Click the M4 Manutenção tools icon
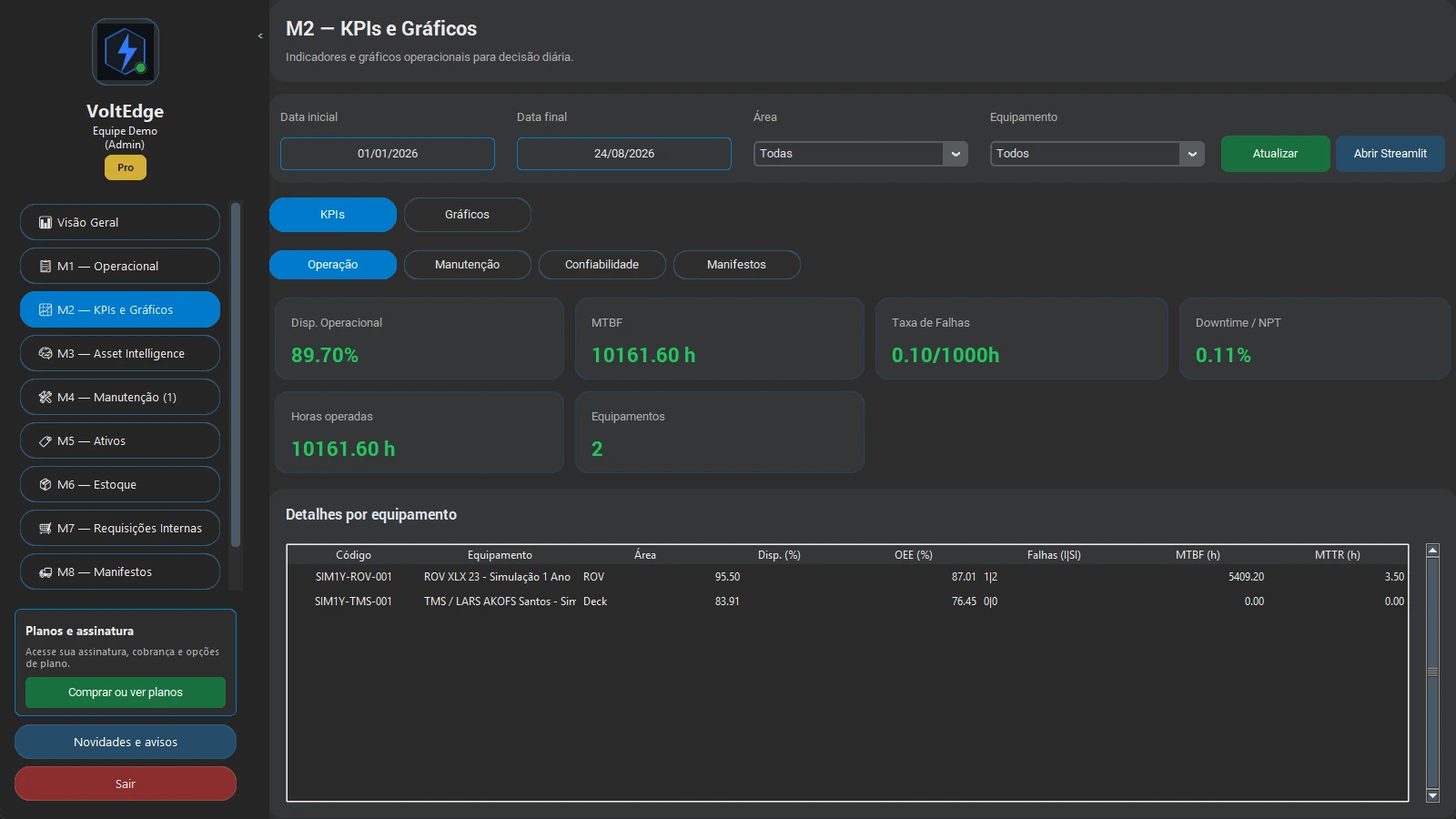 [x=45, y=397]
